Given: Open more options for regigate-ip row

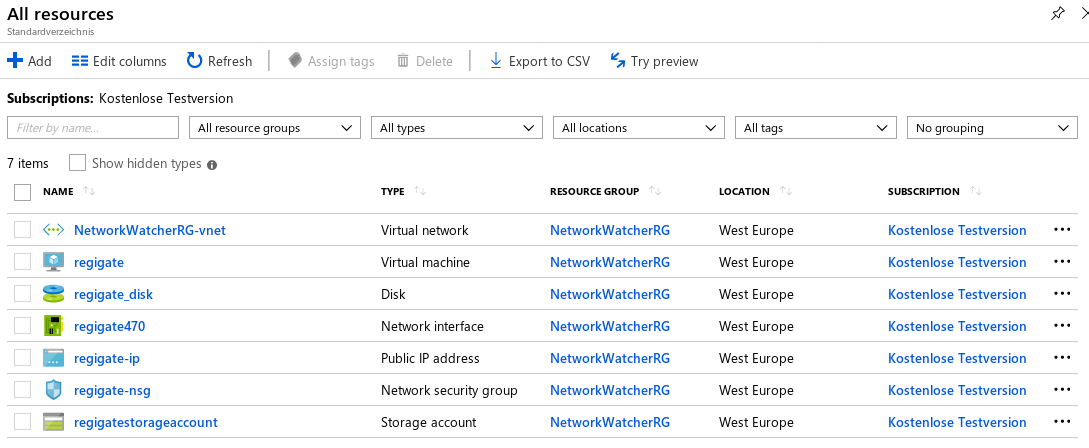Looking at the screenshot, I should click(1062, 358).
